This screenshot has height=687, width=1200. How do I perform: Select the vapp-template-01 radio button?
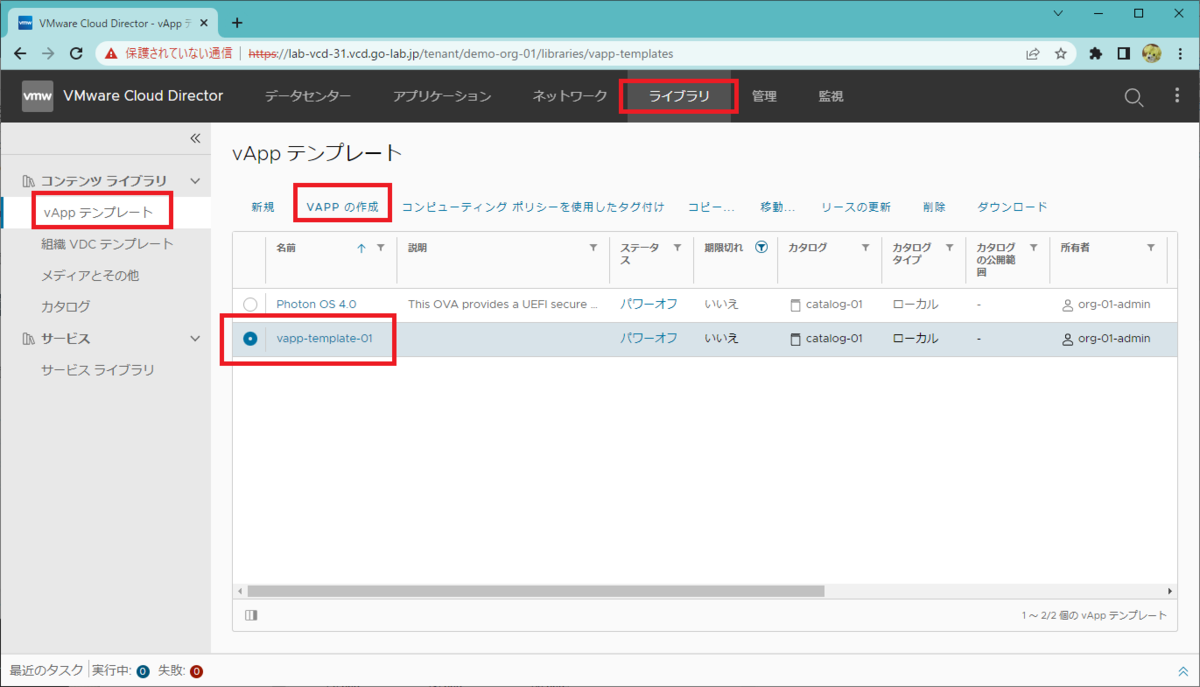[x=250, y=339]
